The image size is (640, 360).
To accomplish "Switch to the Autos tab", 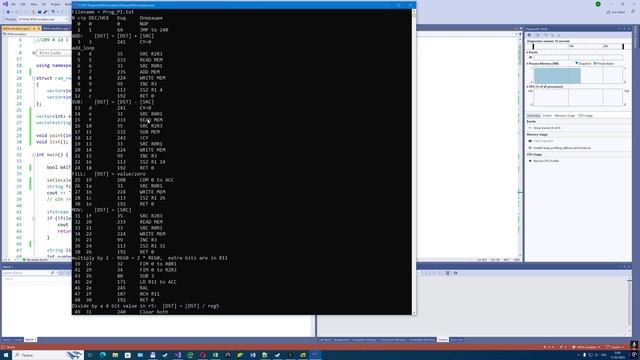I will [x=7, y=340].
